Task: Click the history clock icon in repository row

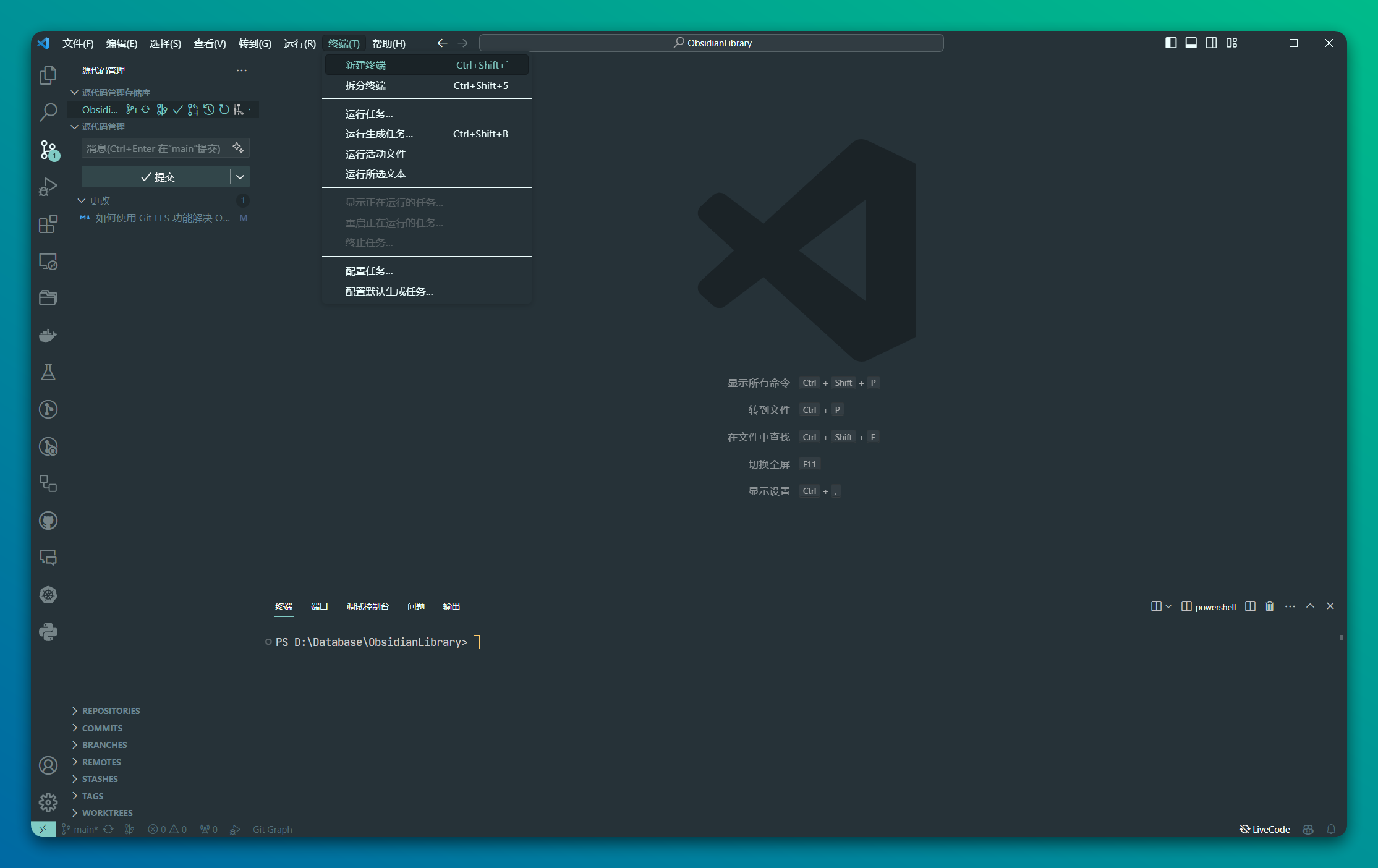Action: pos(208,109)
